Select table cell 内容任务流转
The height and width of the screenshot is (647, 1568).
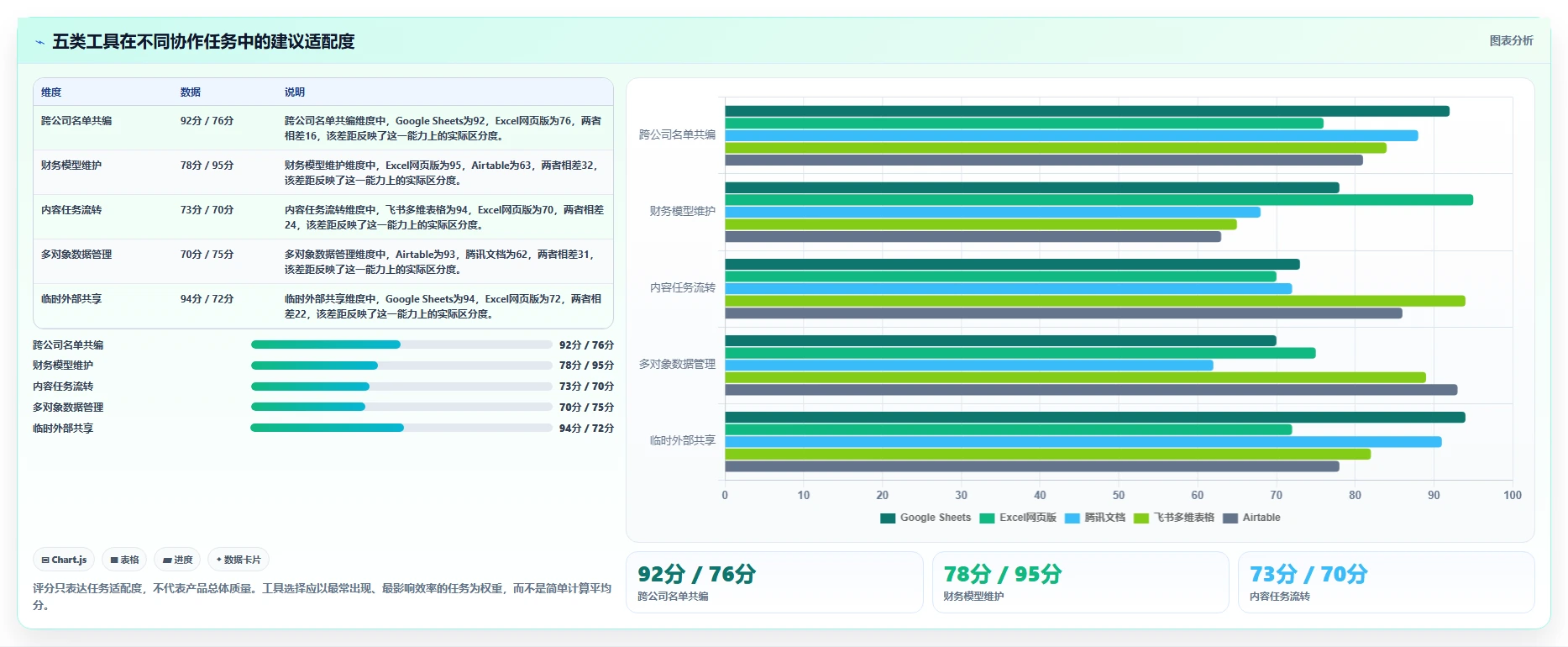tap(71, 210)
